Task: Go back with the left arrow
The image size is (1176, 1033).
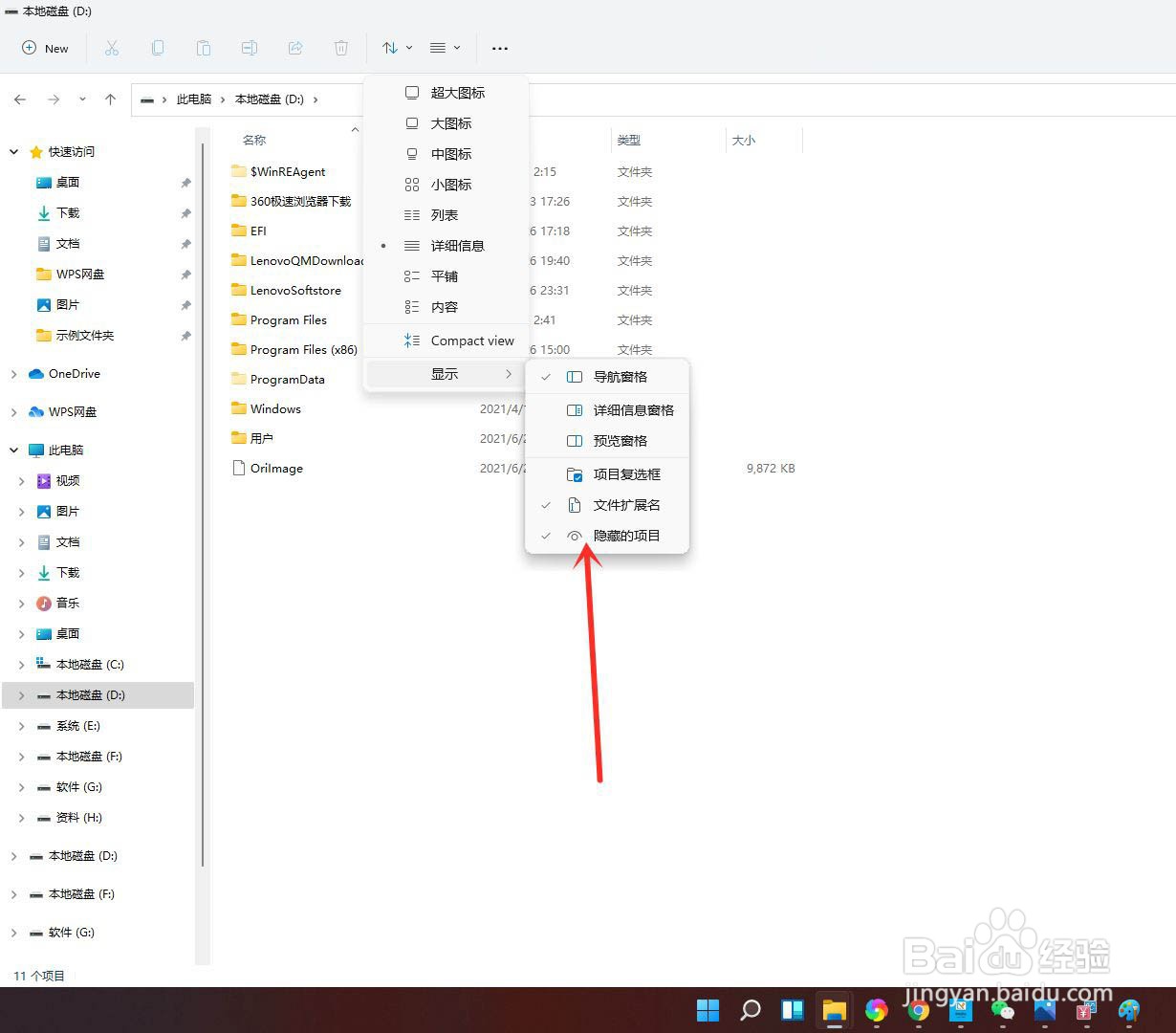Action: click(20, 99)
